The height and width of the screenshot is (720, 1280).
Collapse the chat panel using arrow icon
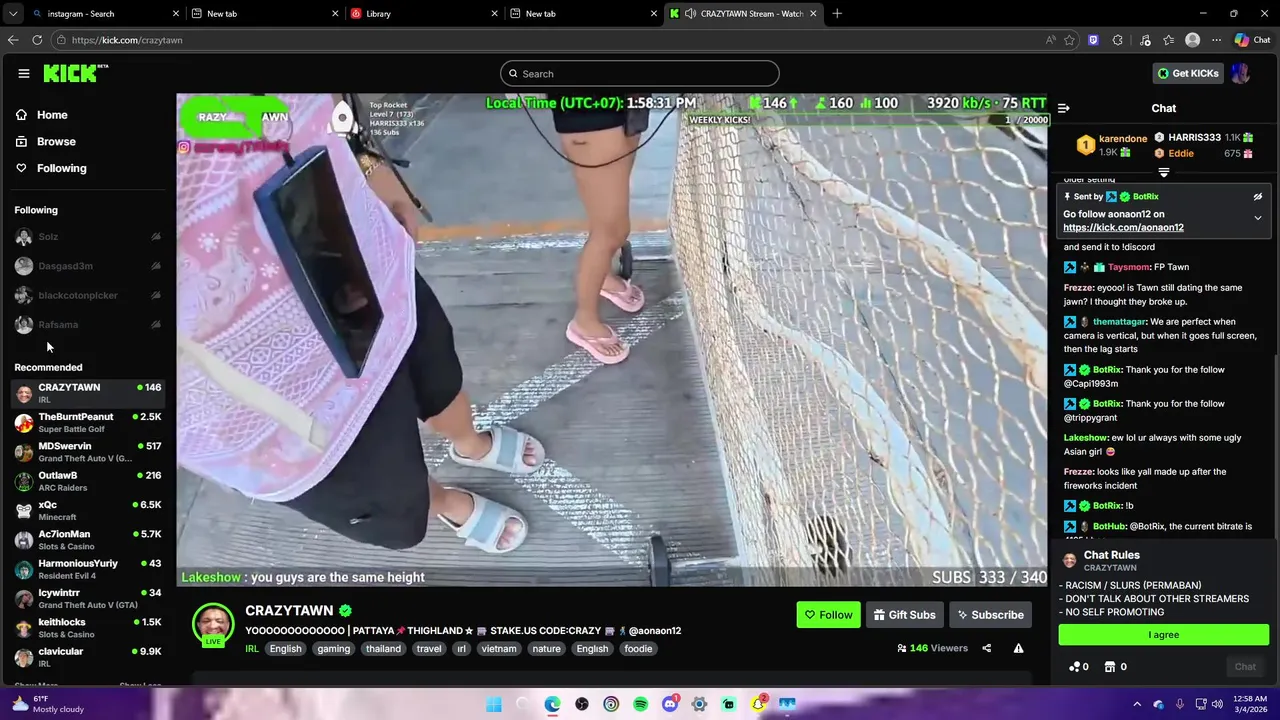coord(1064,108)
